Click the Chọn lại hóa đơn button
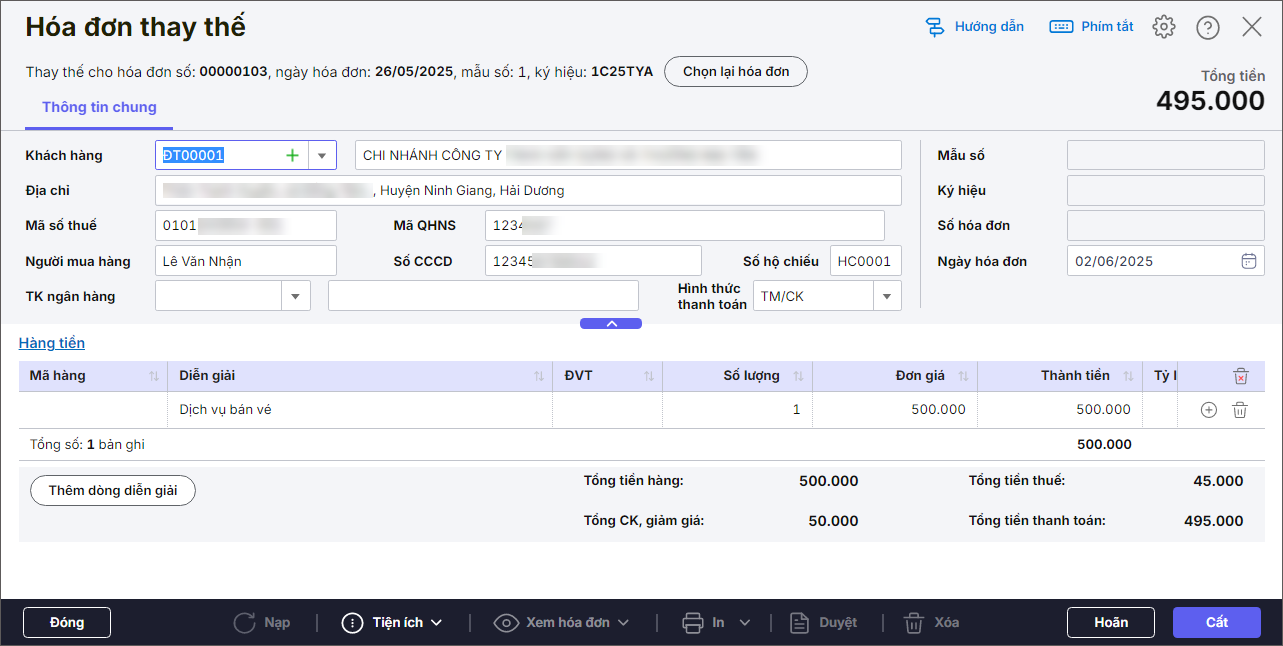Image resolution: width=1283 pixels, height=646 pixels. tap(735, 72)
